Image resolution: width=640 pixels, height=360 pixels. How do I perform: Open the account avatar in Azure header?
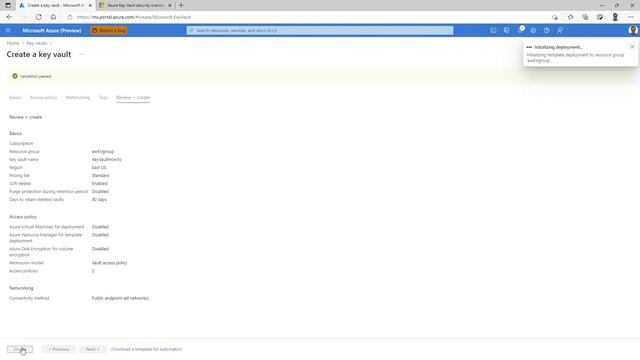click(x=633, y=30)
